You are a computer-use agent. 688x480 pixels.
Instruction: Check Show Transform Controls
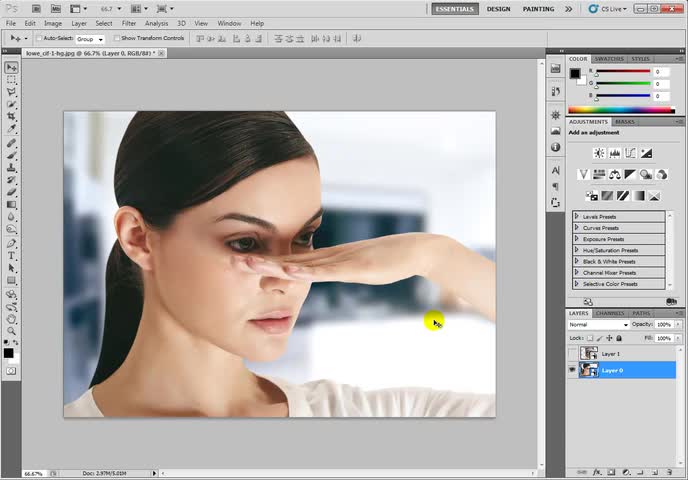click(115, 38)
